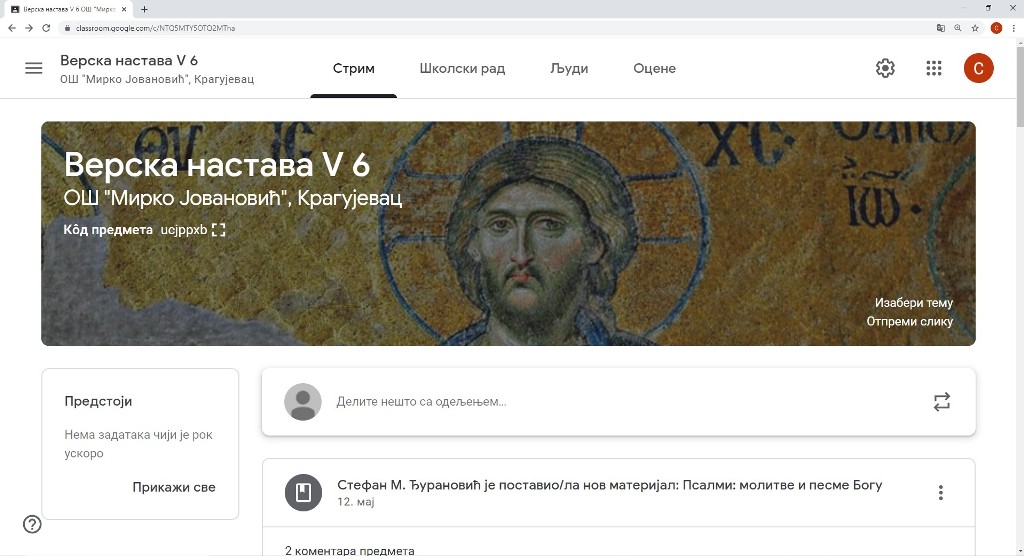
Task: Open three-dot menu for Псалми post
Action: (x=940, y=492)
